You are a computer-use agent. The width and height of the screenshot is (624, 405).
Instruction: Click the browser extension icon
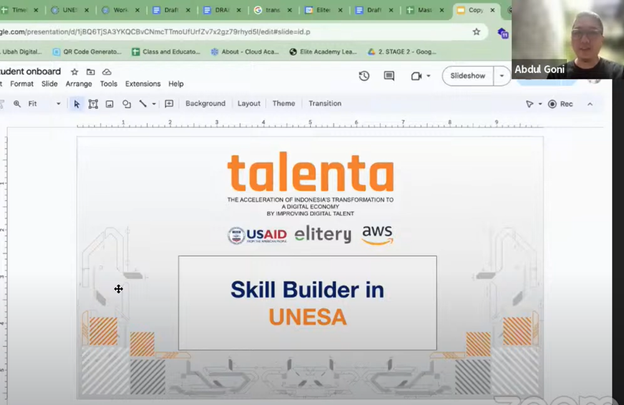pyautogui.click(x=503, y=33)
